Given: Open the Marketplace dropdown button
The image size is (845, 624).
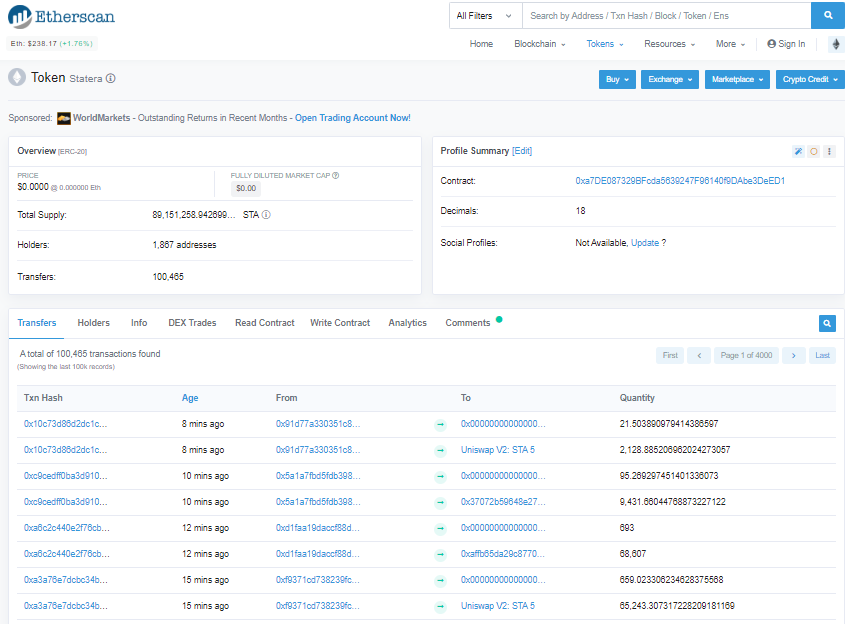Looking at the screenshot, I should (737, 80).
